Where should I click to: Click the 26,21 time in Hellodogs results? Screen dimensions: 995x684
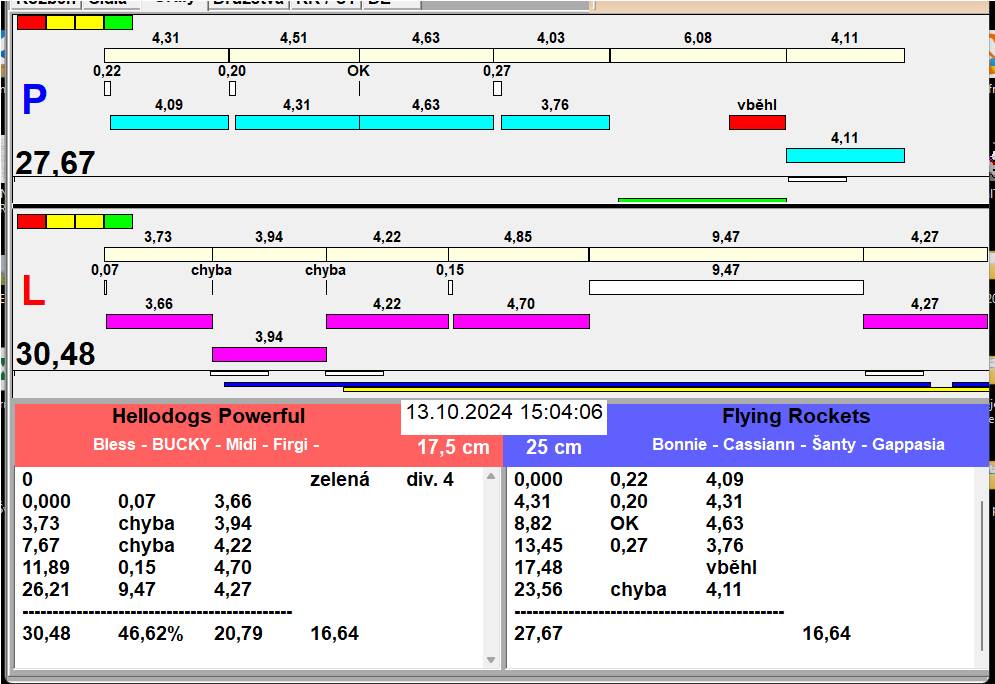[x=46, y=589]
